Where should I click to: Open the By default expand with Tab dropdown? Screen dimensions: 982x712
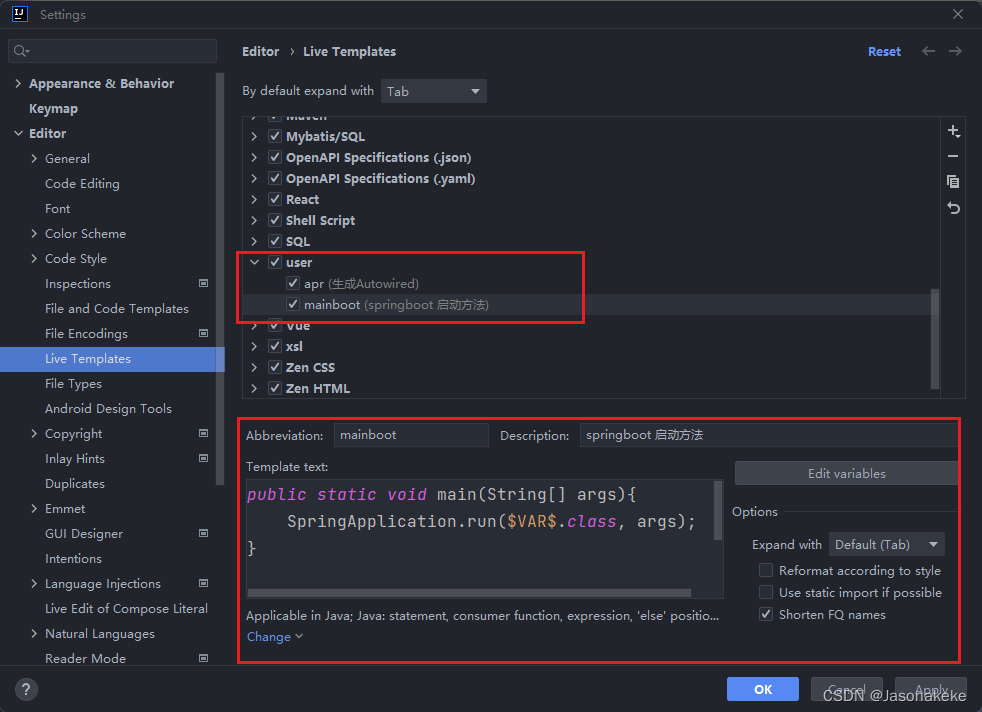point(433,91)
